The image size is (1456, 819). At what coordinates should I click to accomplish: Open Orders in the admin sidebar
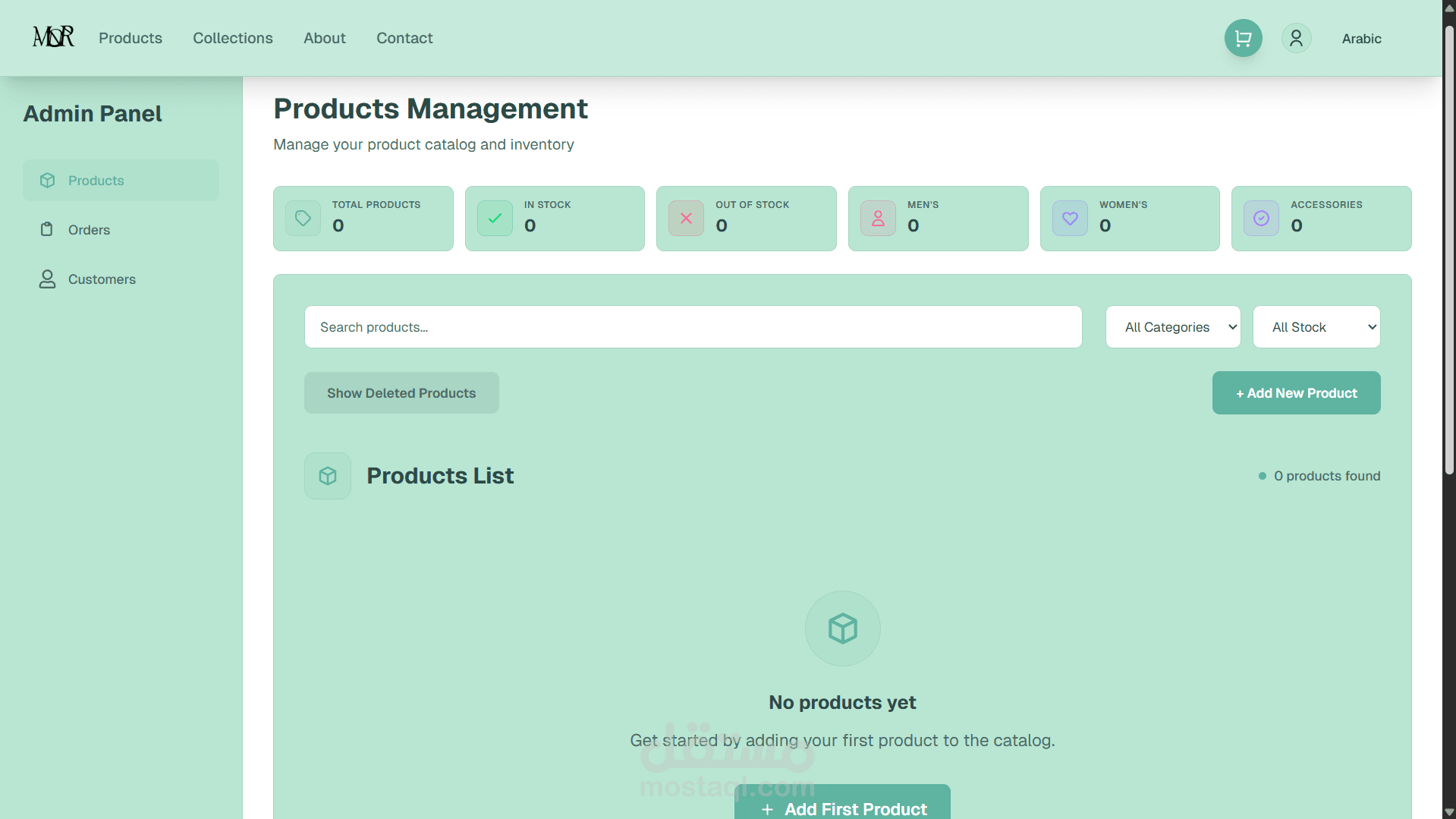(89, 230)
